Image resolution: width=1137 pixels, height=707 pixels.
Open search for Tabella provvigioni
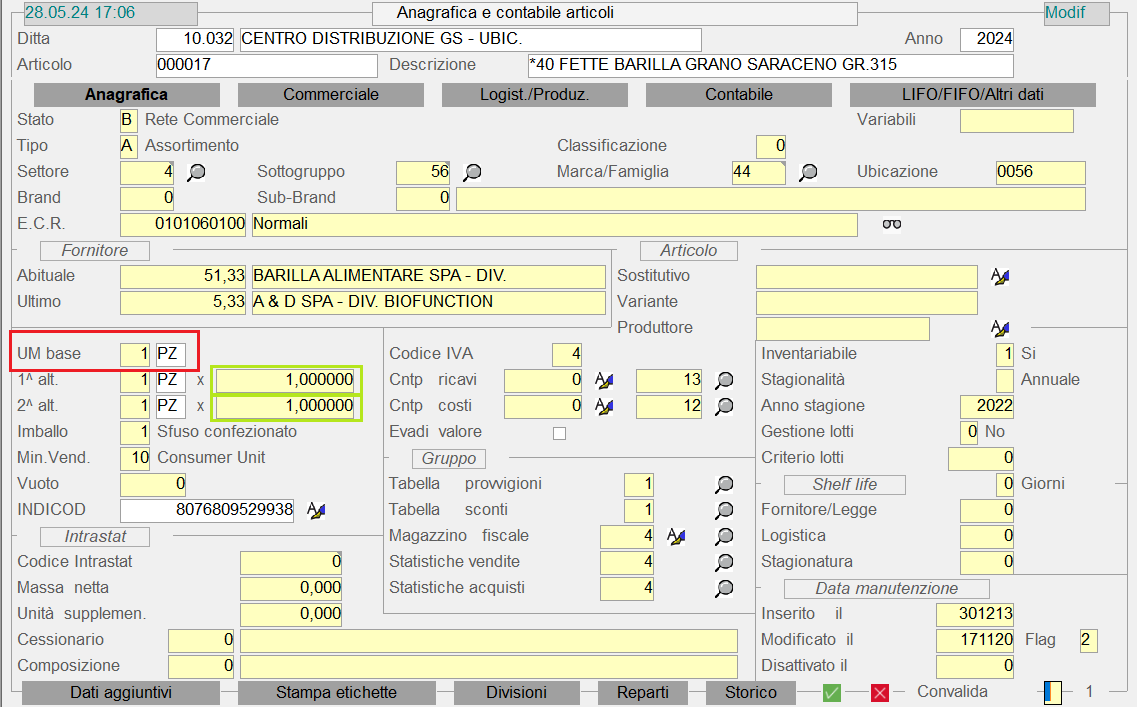(x=724, y=485)
